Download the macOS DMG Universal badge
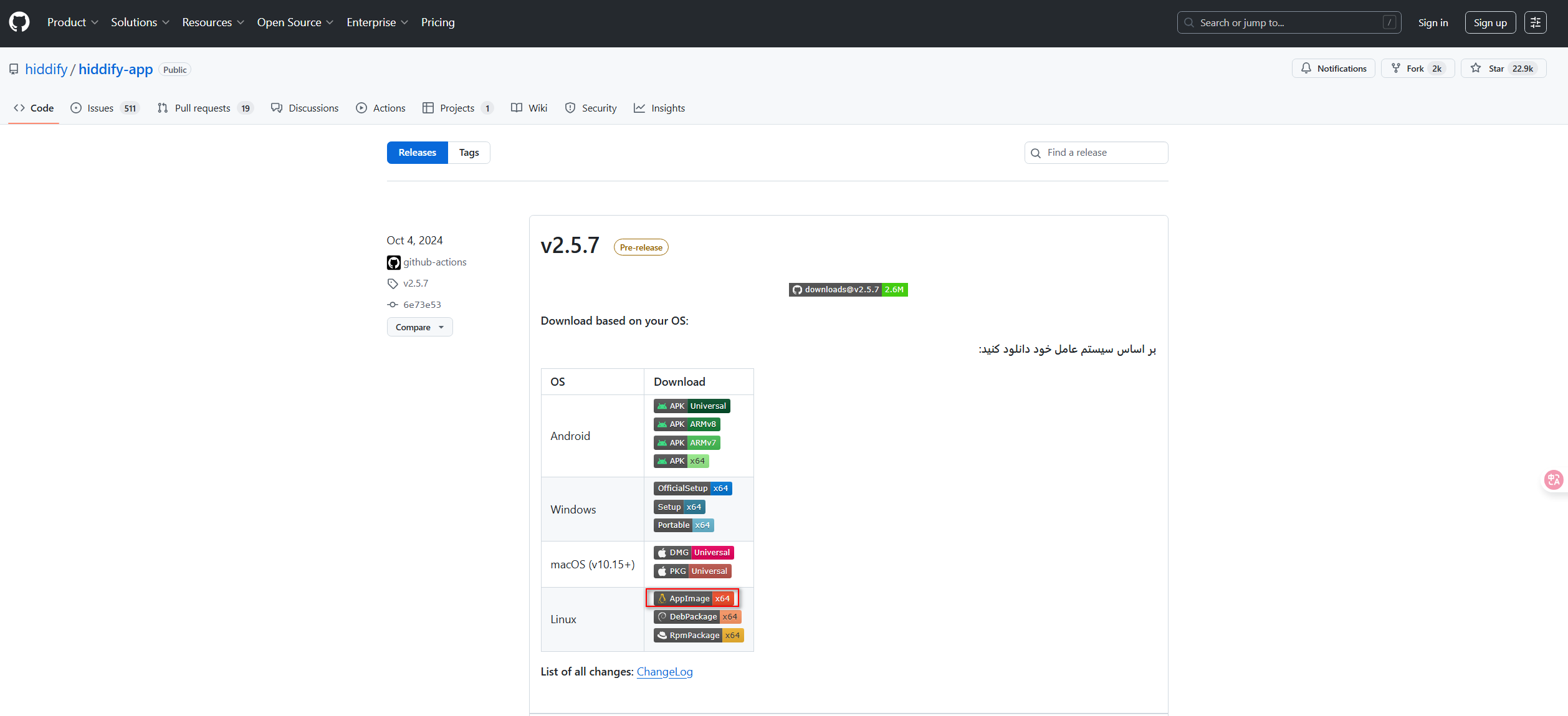1568x716 pixels. click(x=694, y=553)
